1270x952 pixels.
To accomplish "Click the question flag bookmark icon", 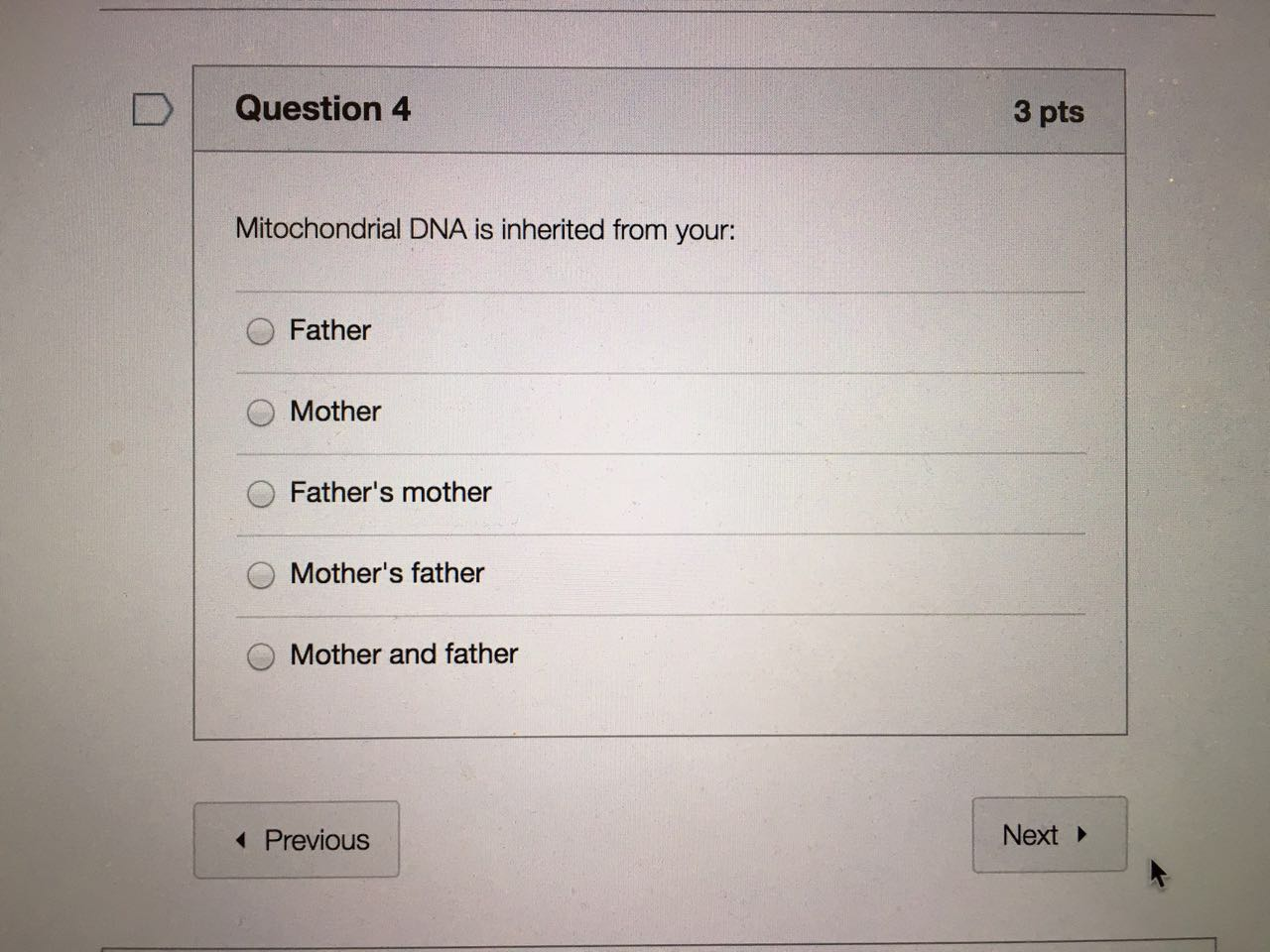I will pos(154,111).
